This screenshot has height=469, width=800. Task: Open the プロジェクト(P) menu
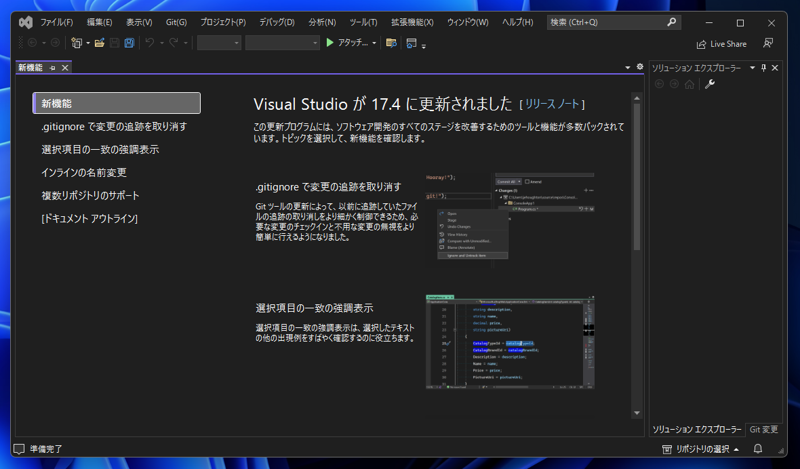(x=223, y=22)
